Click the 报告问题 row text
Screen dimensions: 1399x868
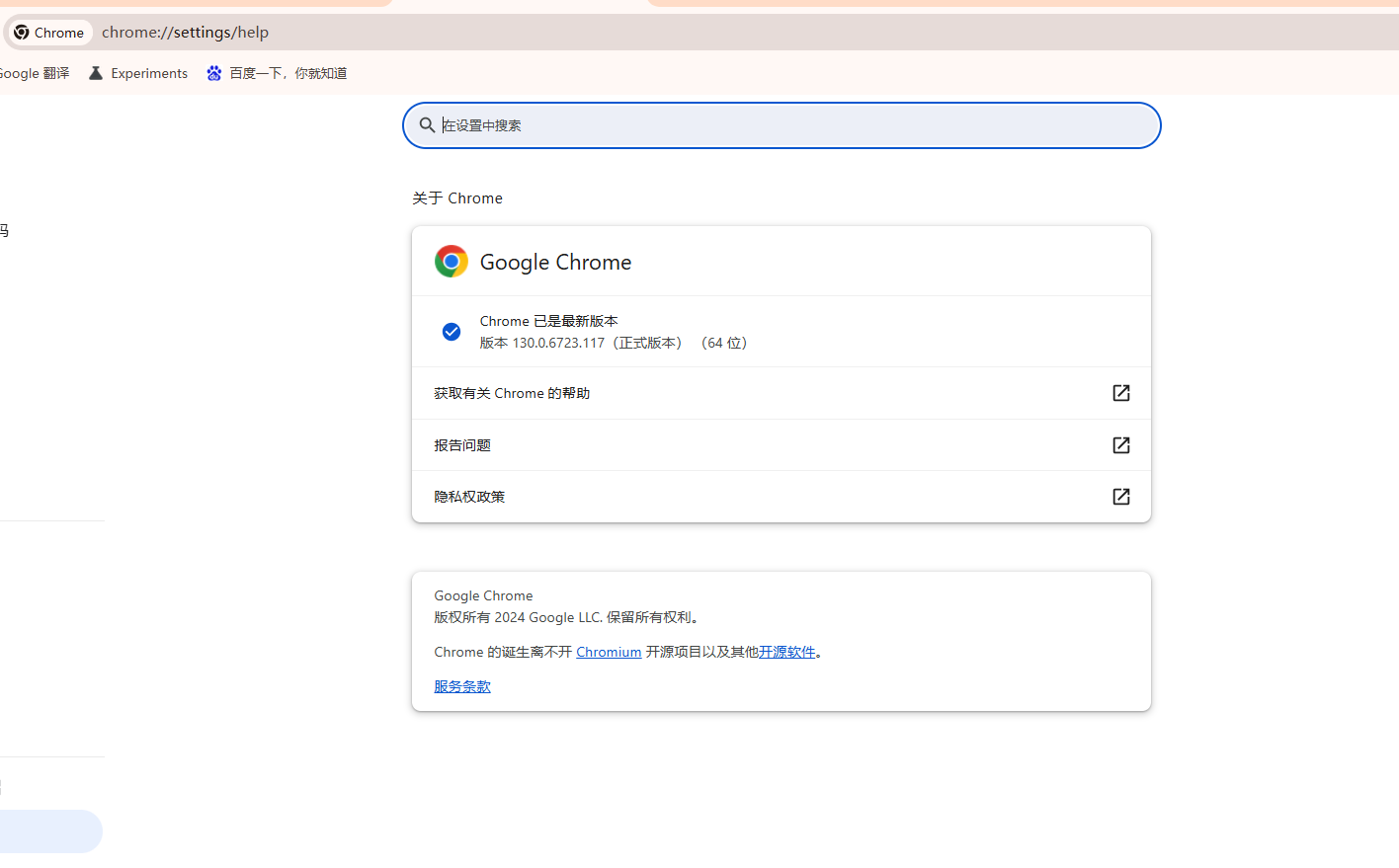tap(462, 445)
